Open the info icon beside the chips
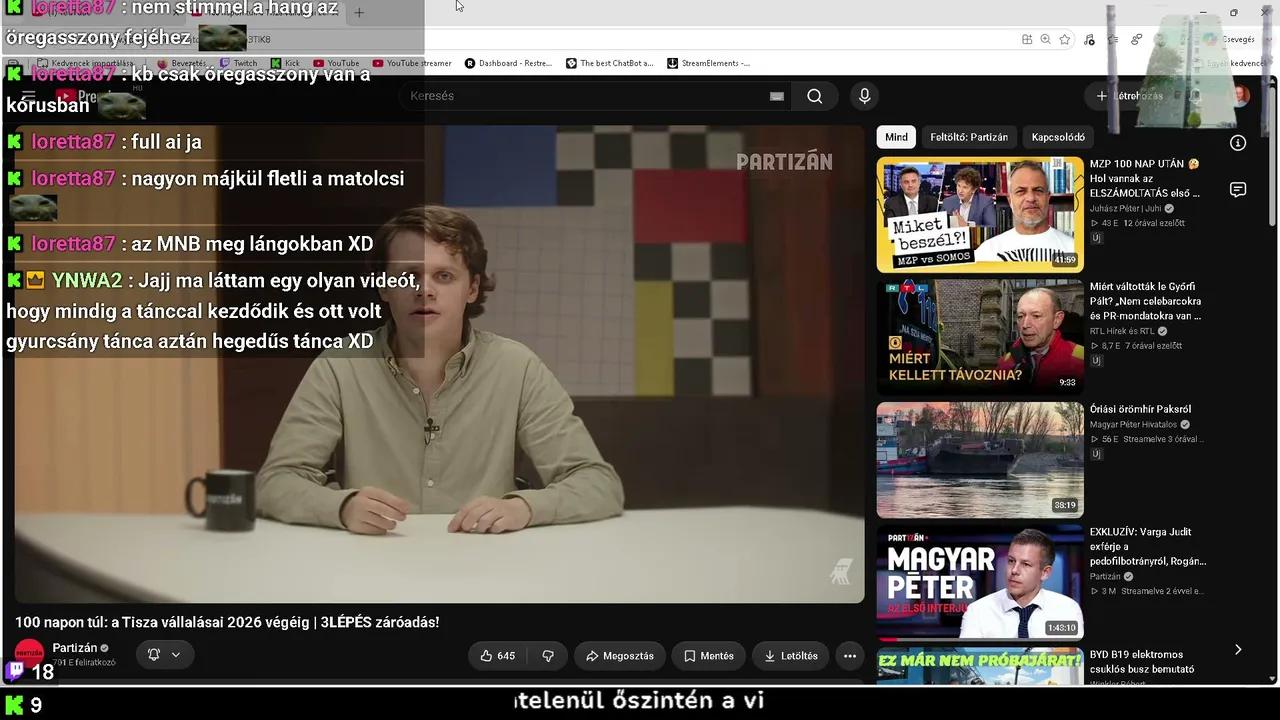Viewport: 1280px width, 720px height. [x=1238, y=143]
